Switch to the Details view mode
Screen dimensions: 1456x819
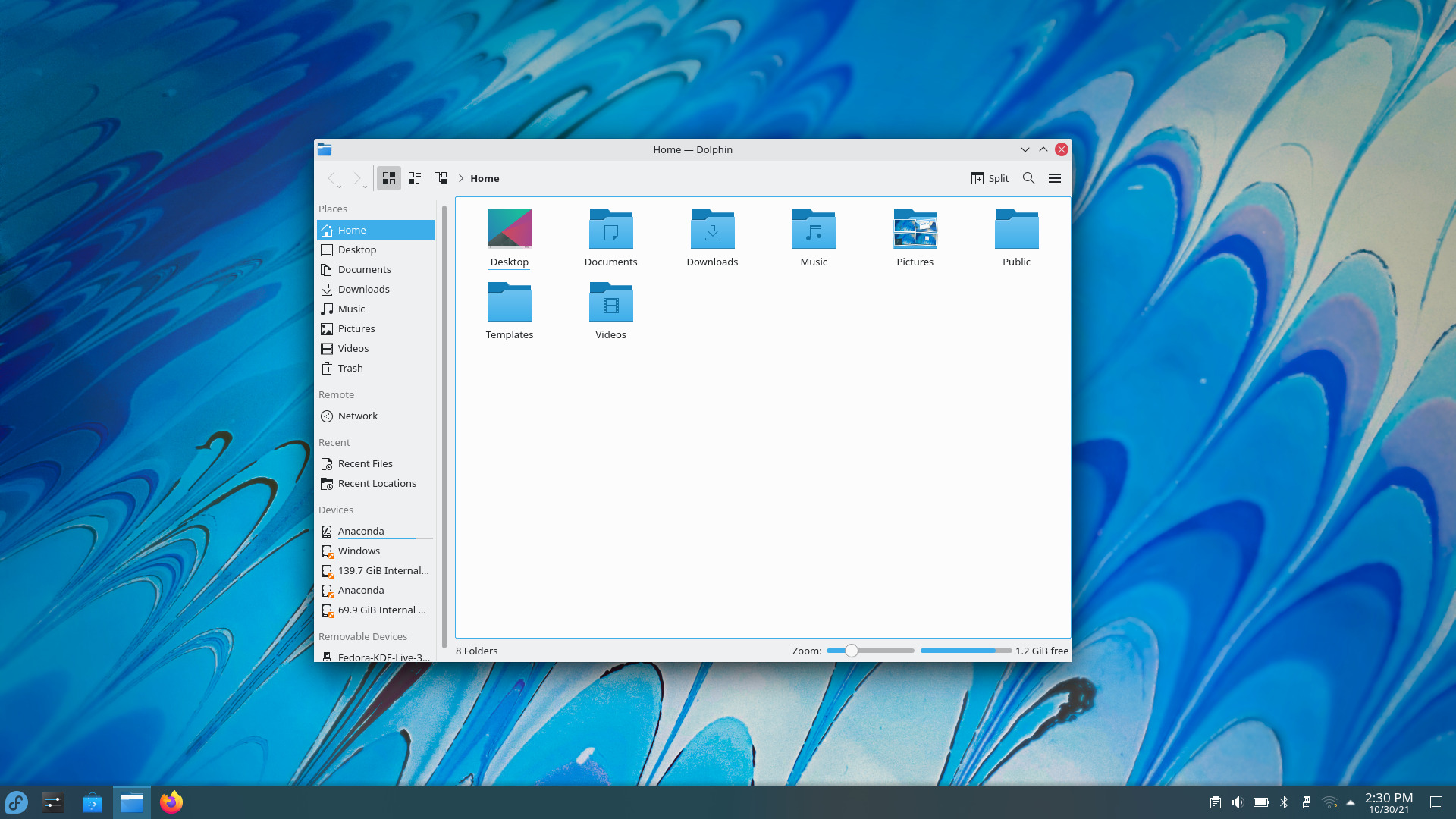(x=414, y=178)
